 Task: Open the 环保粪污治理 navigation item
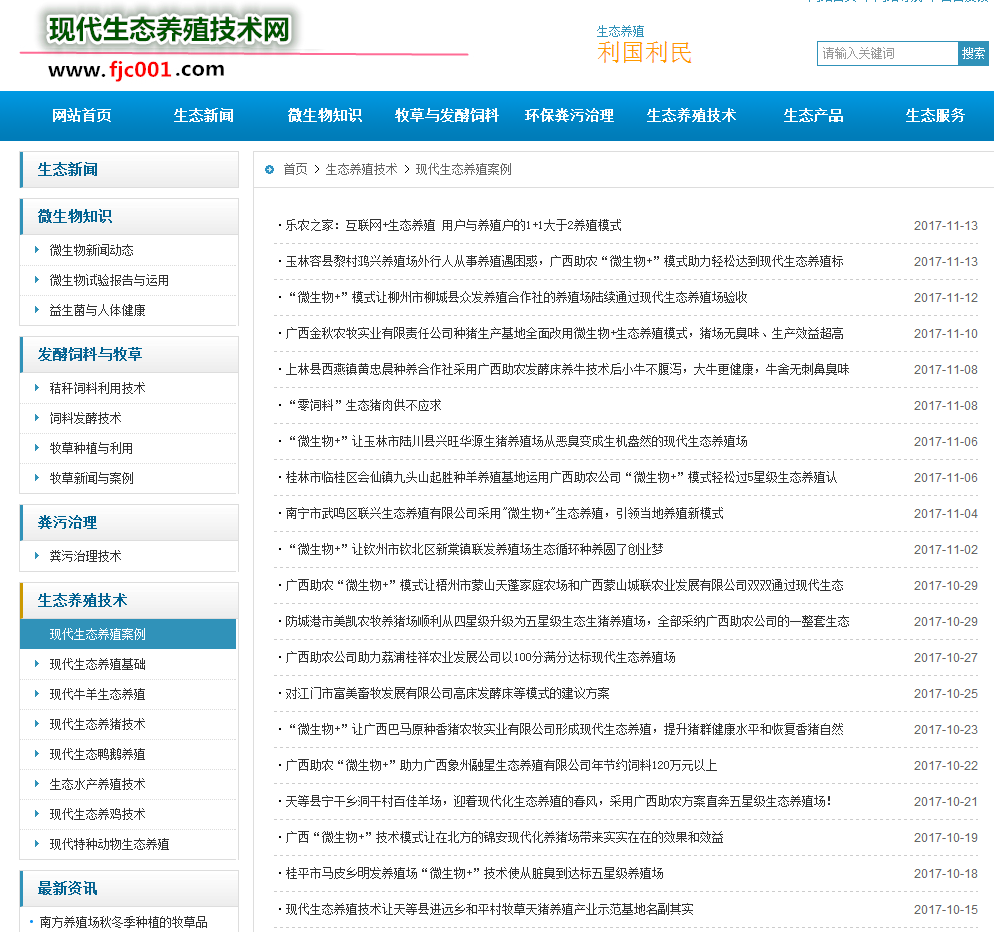pyautogui.click(x=568, y=116)
